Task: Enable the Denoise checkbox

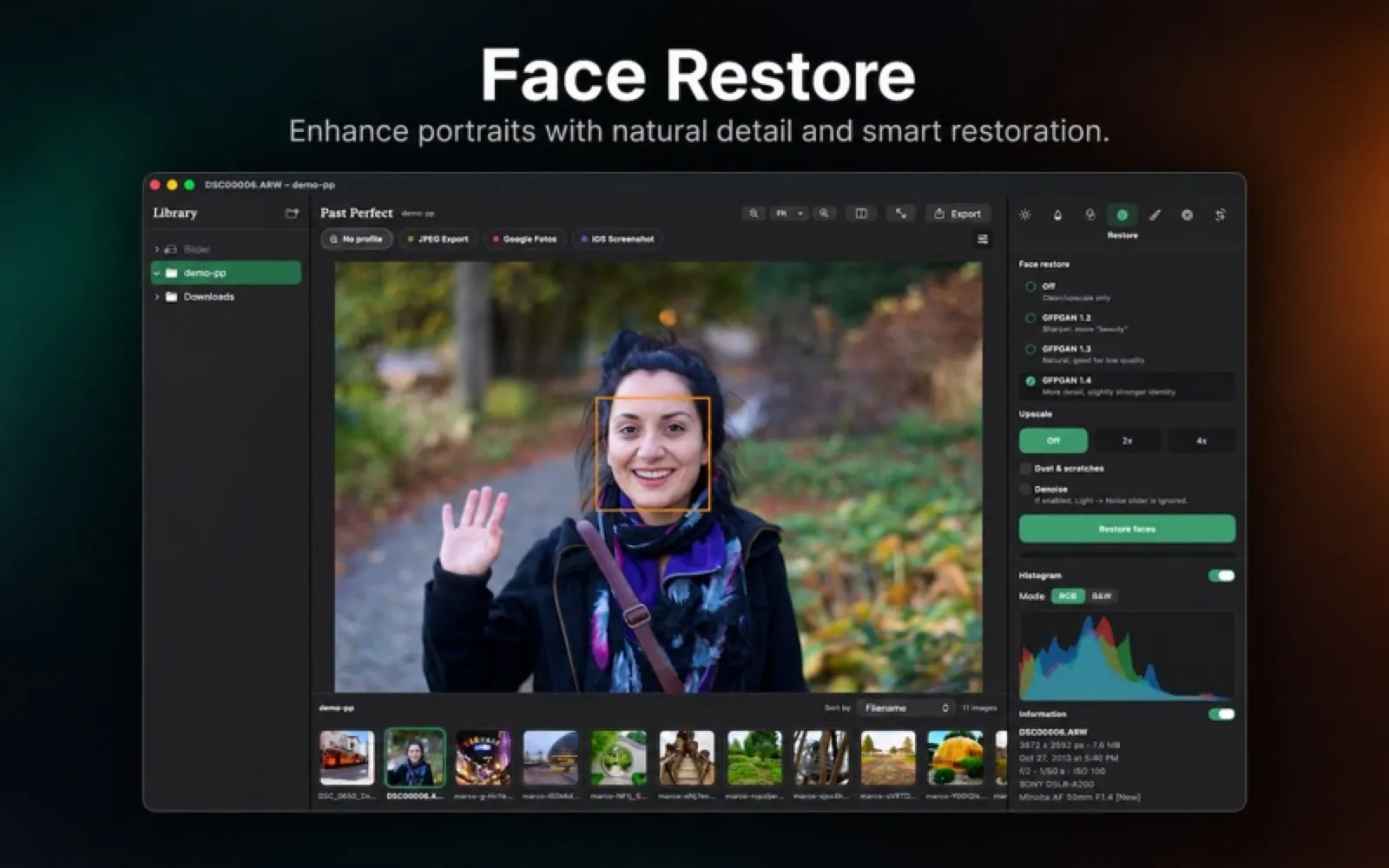Action: [x=1025, y=490]
